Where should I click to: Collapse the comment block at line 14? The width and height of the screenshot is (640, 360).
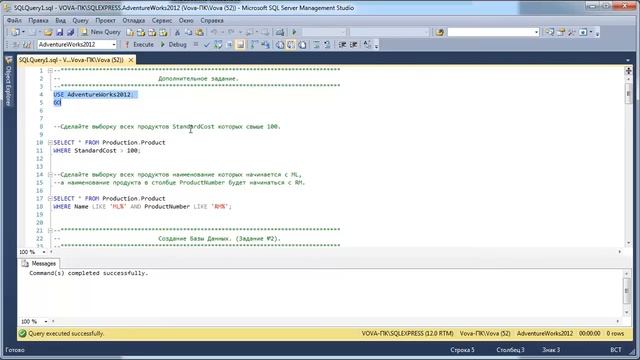[x=50, y=175]
